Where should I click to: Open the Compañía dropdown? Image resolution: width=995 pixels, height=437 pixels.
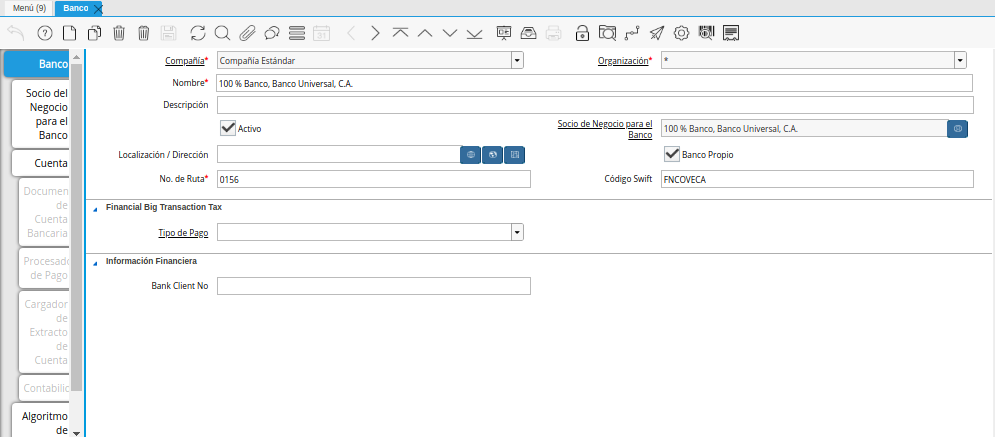pos(518,61)
